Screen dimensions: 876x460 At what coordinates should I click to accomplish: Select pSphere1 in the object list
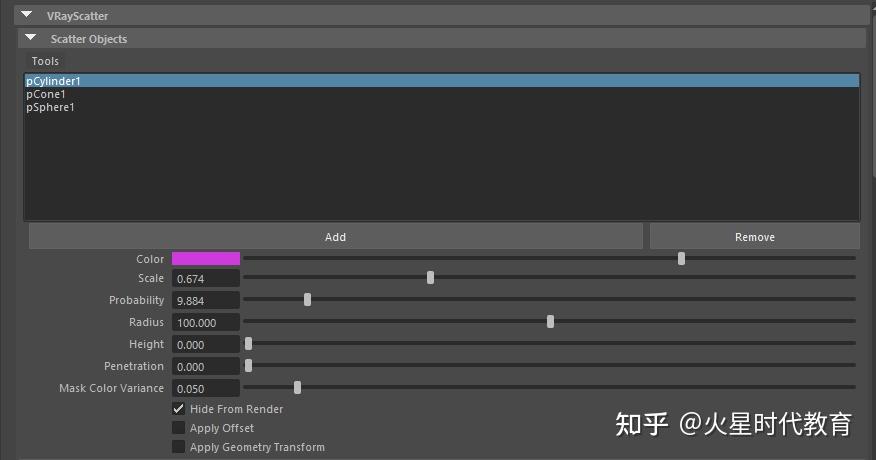pyautogui.click(x=50, y=107)
